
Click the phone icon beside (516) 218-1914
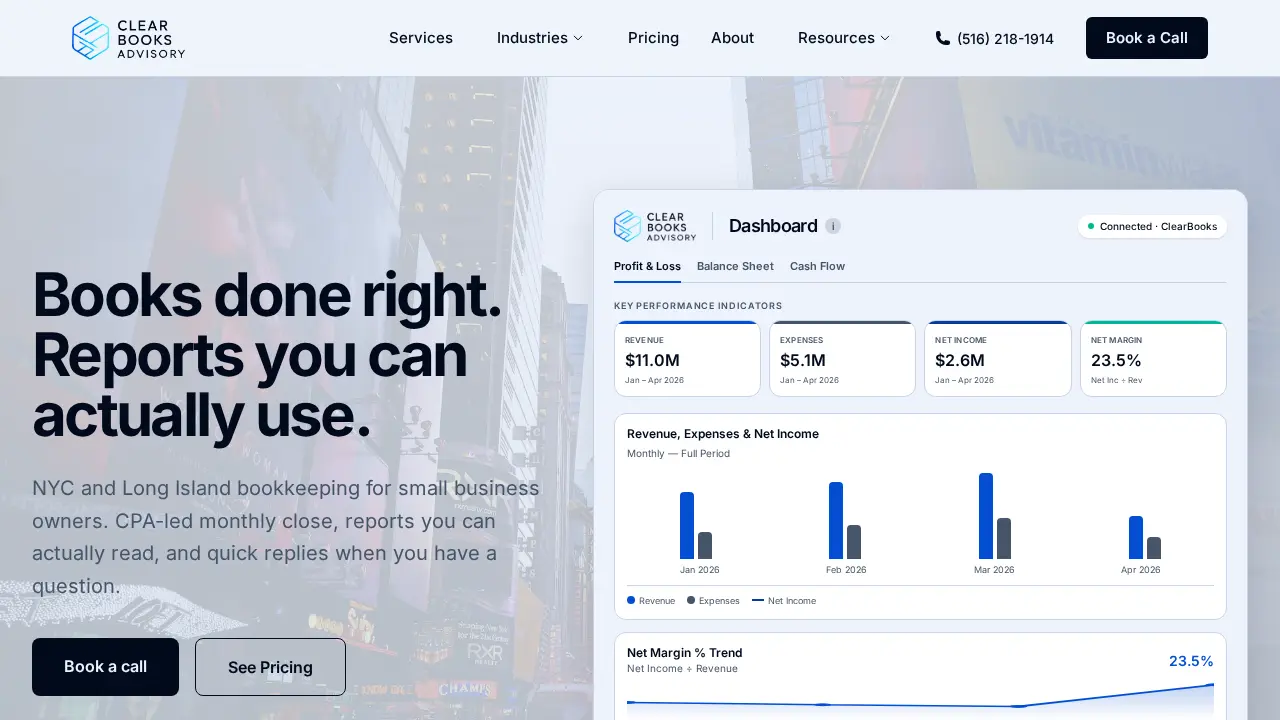pos(943,38)
